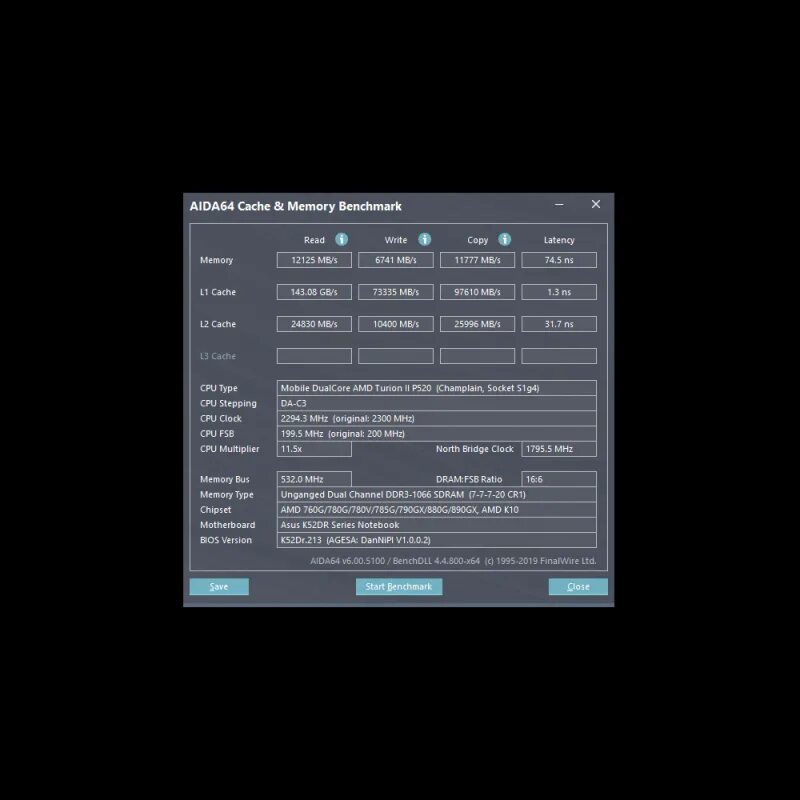
Task: Click the Read column header label
Action: (x=314, y=240)
